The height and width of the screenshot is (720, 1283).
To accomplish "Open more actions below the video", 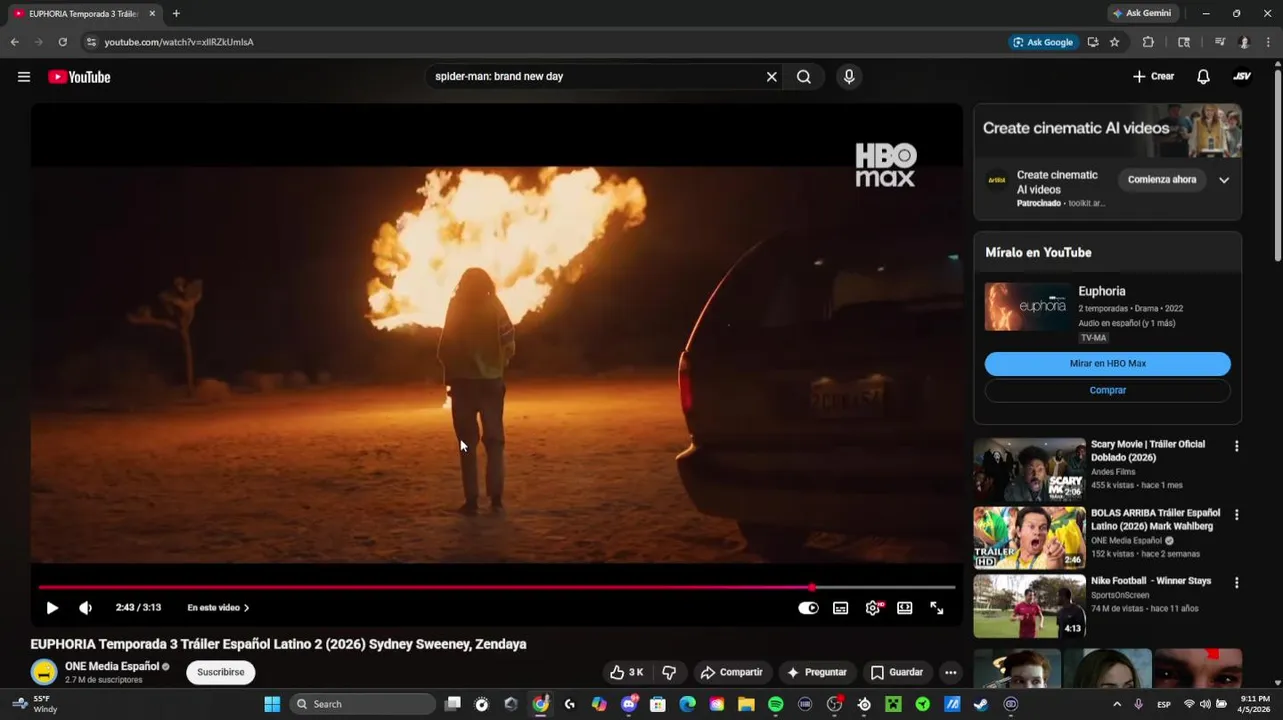I will 951,672.
